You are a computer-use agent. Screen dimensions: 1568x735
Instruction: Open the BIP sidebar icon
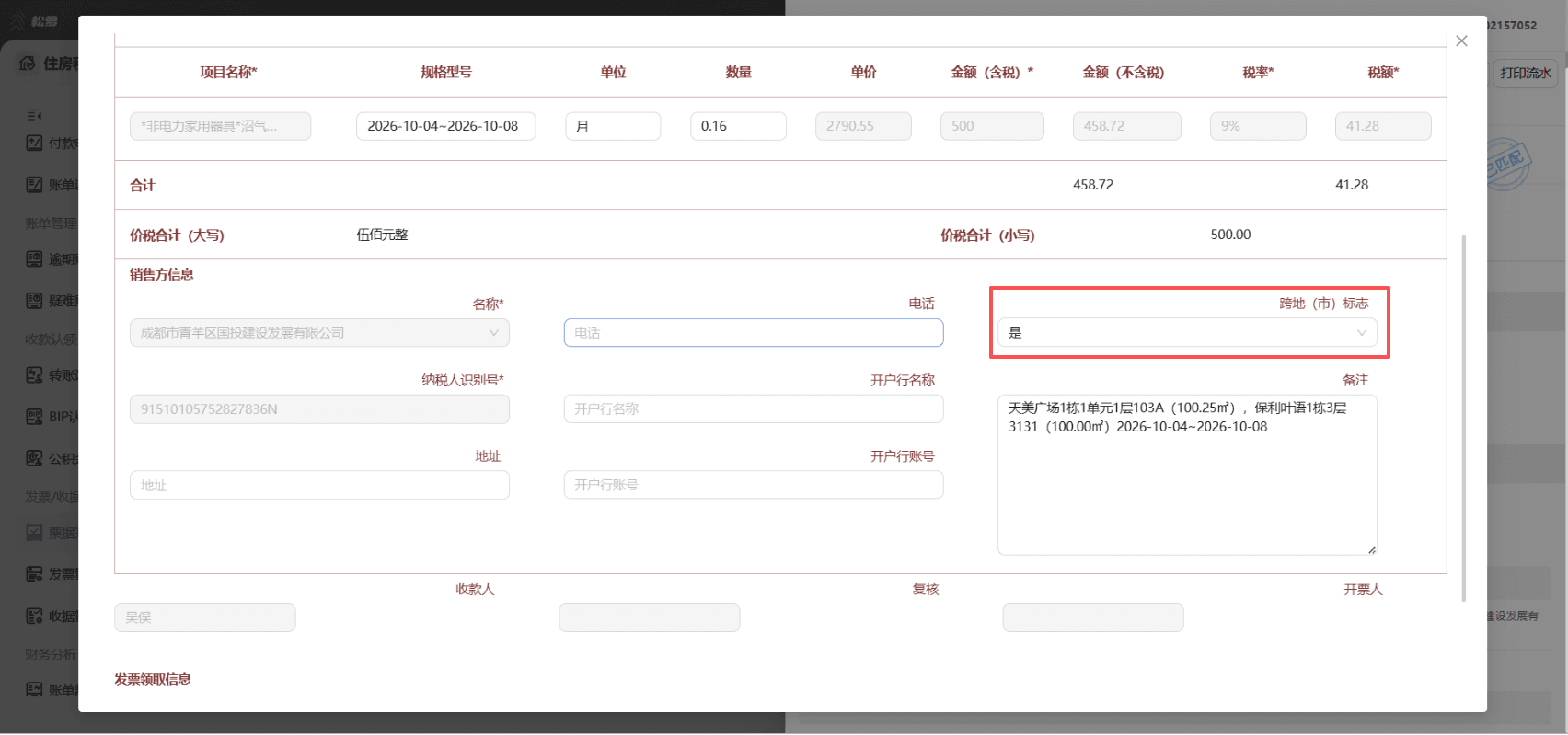tap(34, 416)
